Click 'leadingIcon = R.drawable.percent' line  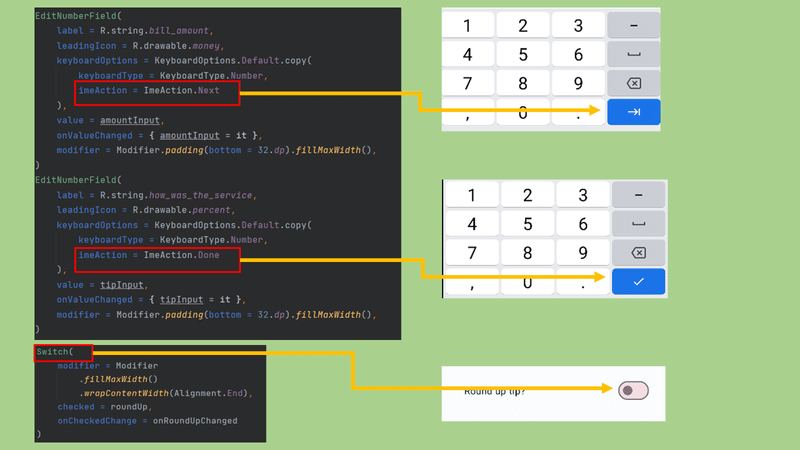point(146,210)
